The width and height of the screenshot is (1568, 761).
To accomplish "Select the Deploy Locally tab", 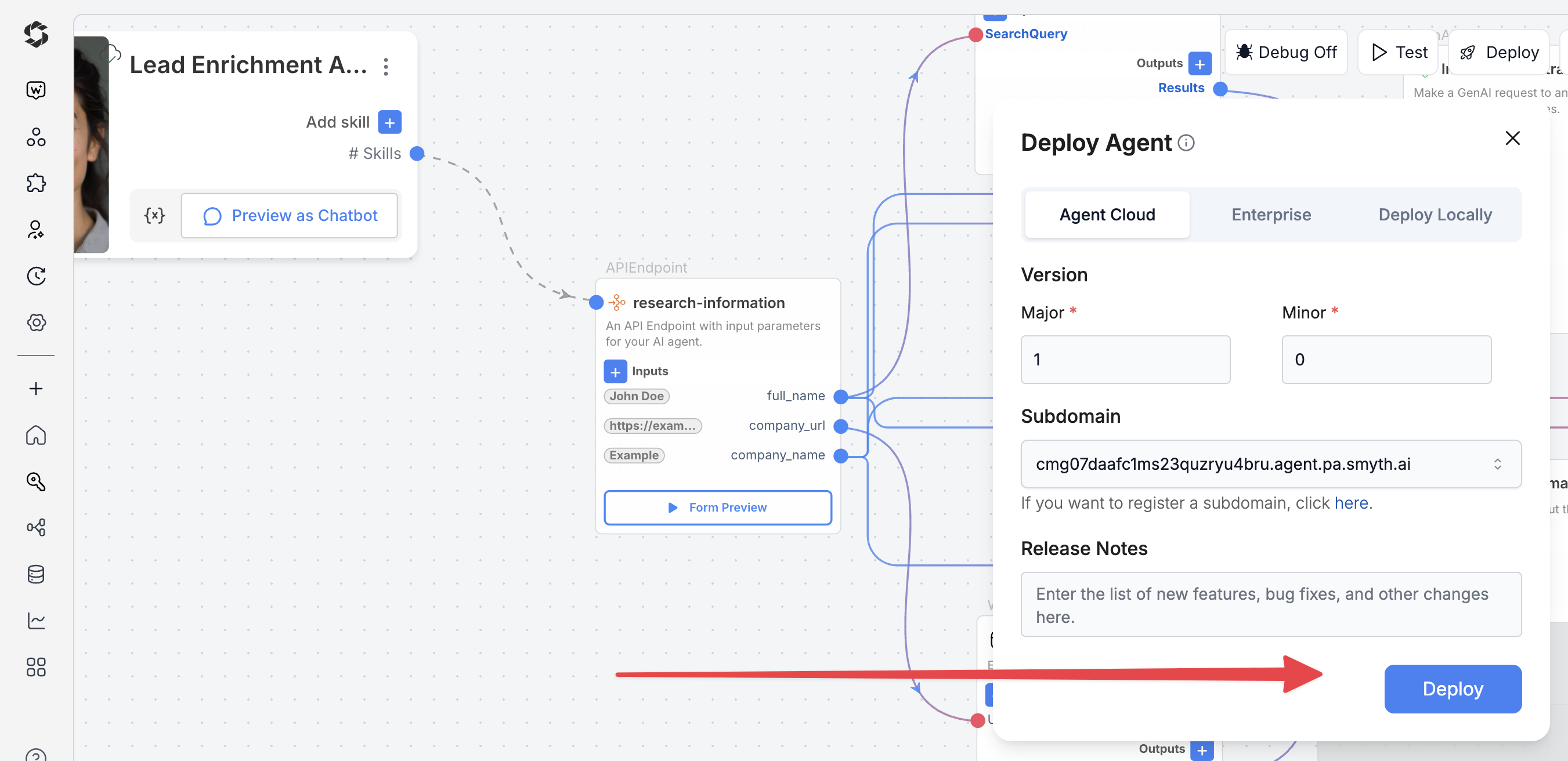I will pos(1434,215).
